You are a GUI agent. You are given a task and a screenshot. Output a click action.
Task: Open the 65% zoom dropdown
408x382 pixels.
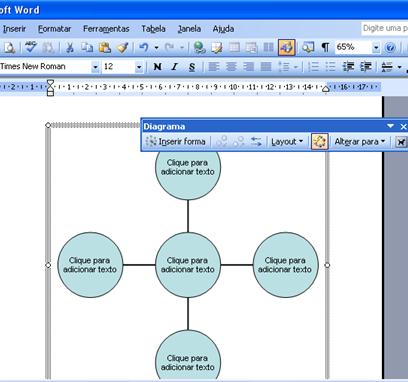coord(376,48)
